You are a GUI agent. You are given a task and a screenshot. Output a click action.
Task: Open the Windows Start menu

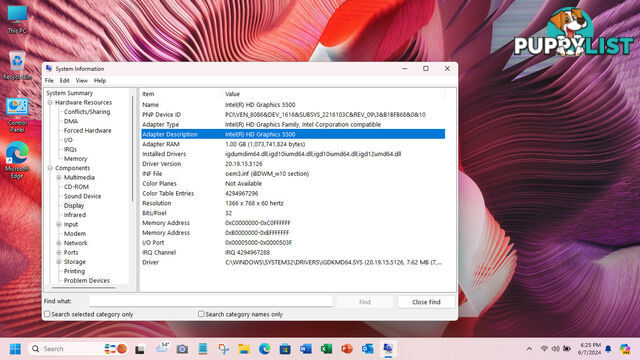pyautogui.click(x=15, y=349)
